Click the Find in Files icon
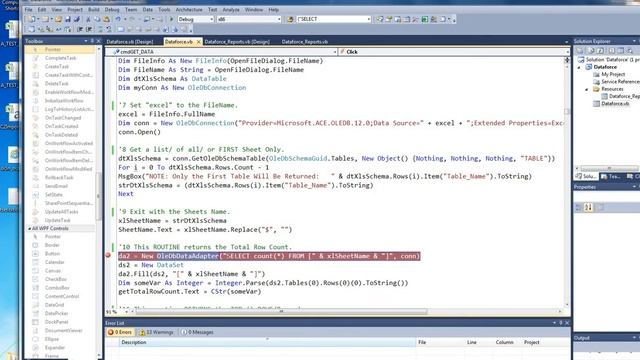This screenshot has width=640, height=360. [x=290, y=19]
